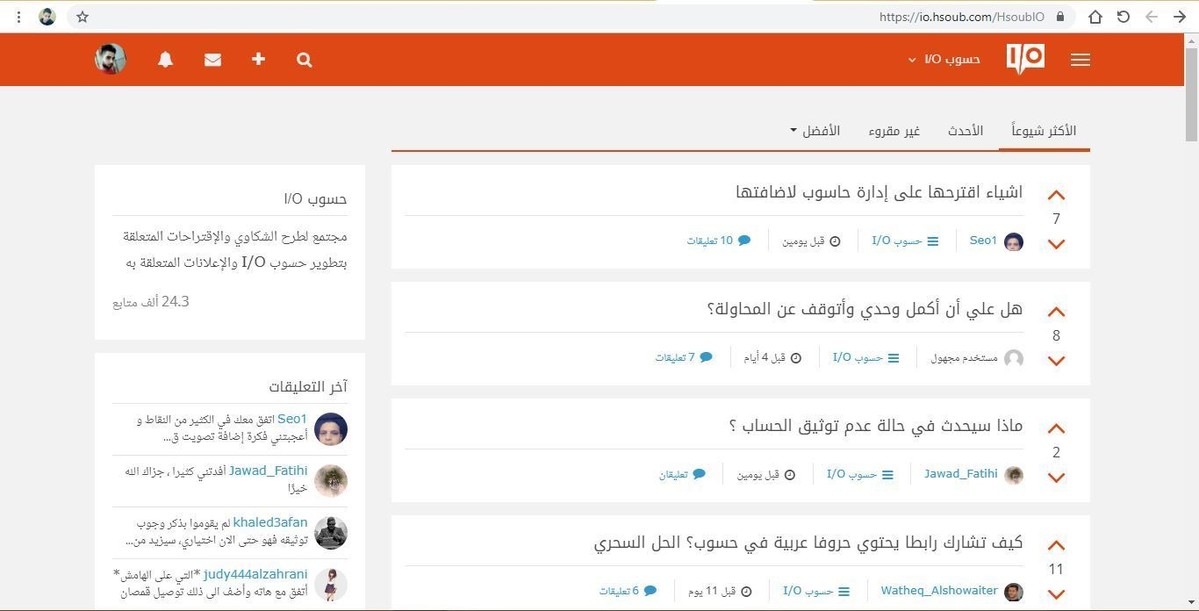Click the Seo1 author name in first post

click(x=983, y=240)
